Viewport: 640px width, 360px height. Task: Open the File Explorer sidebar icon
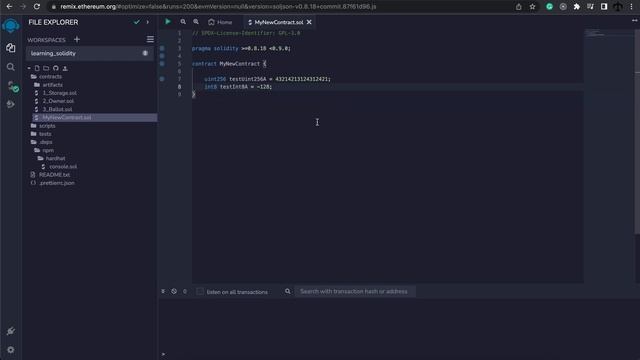coord(11,48)
